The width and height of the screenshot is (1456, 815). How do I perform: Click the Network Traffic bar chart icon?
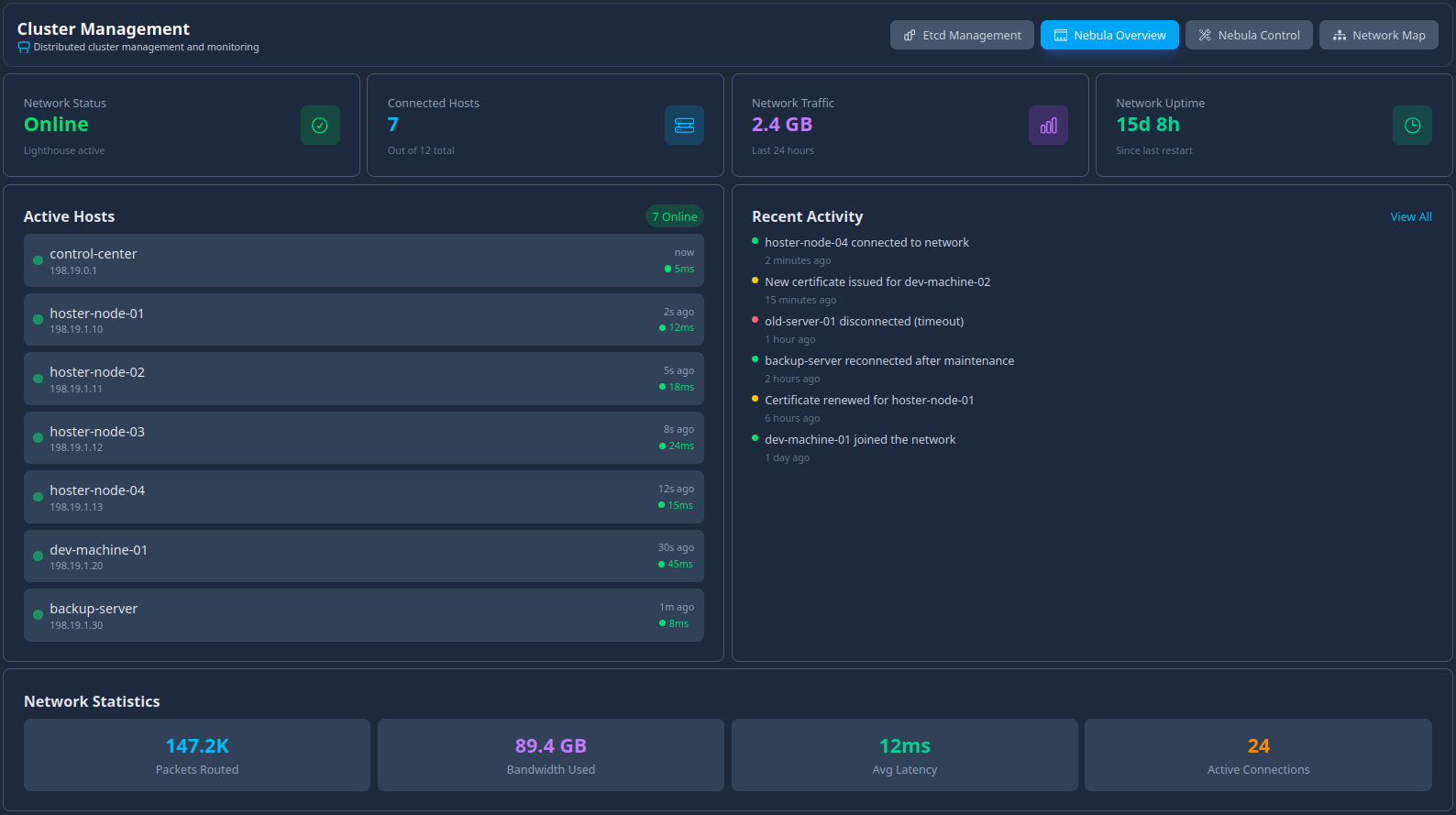[1048, 126]
